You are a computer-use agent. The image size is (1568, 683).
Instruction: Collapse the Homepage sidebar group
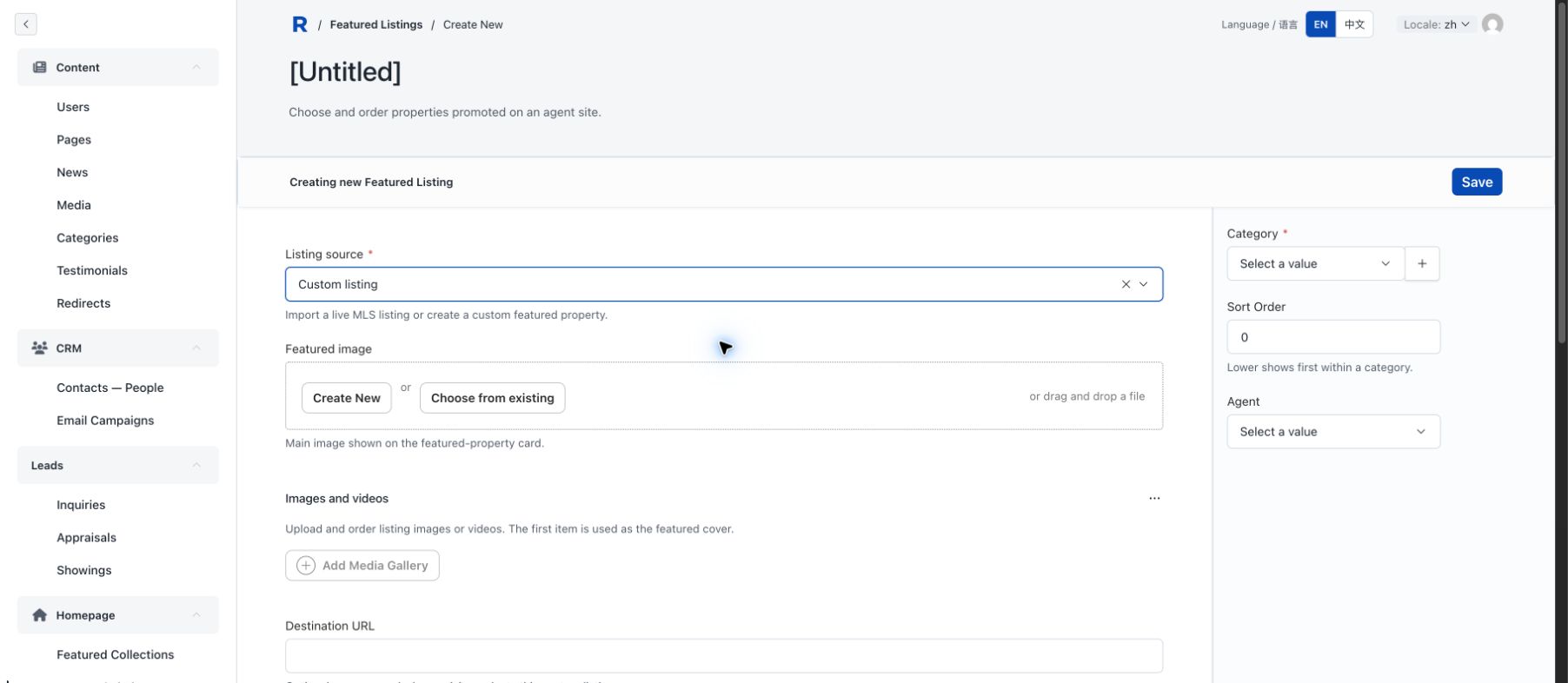tap(196, 615)
